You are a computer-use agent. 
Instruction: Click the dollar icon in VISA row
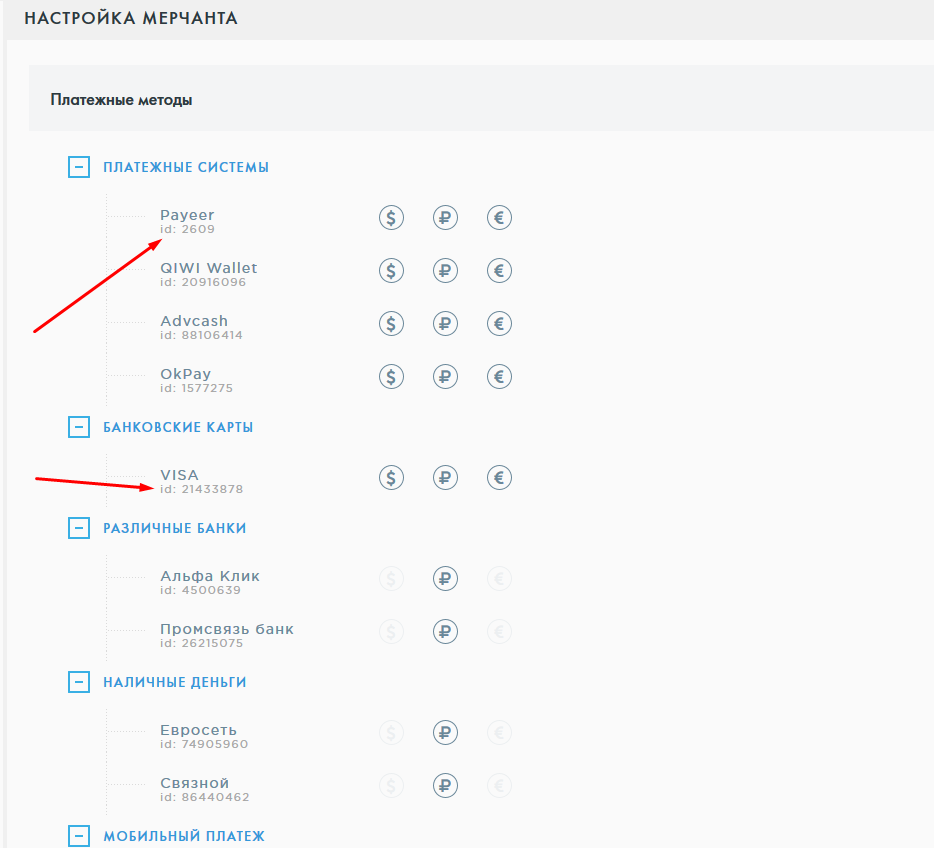391,477
